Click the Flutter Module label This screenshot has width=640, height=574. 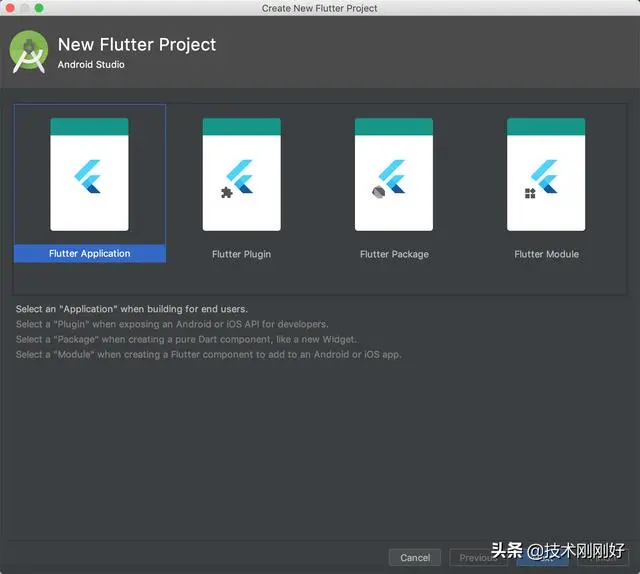547,254
